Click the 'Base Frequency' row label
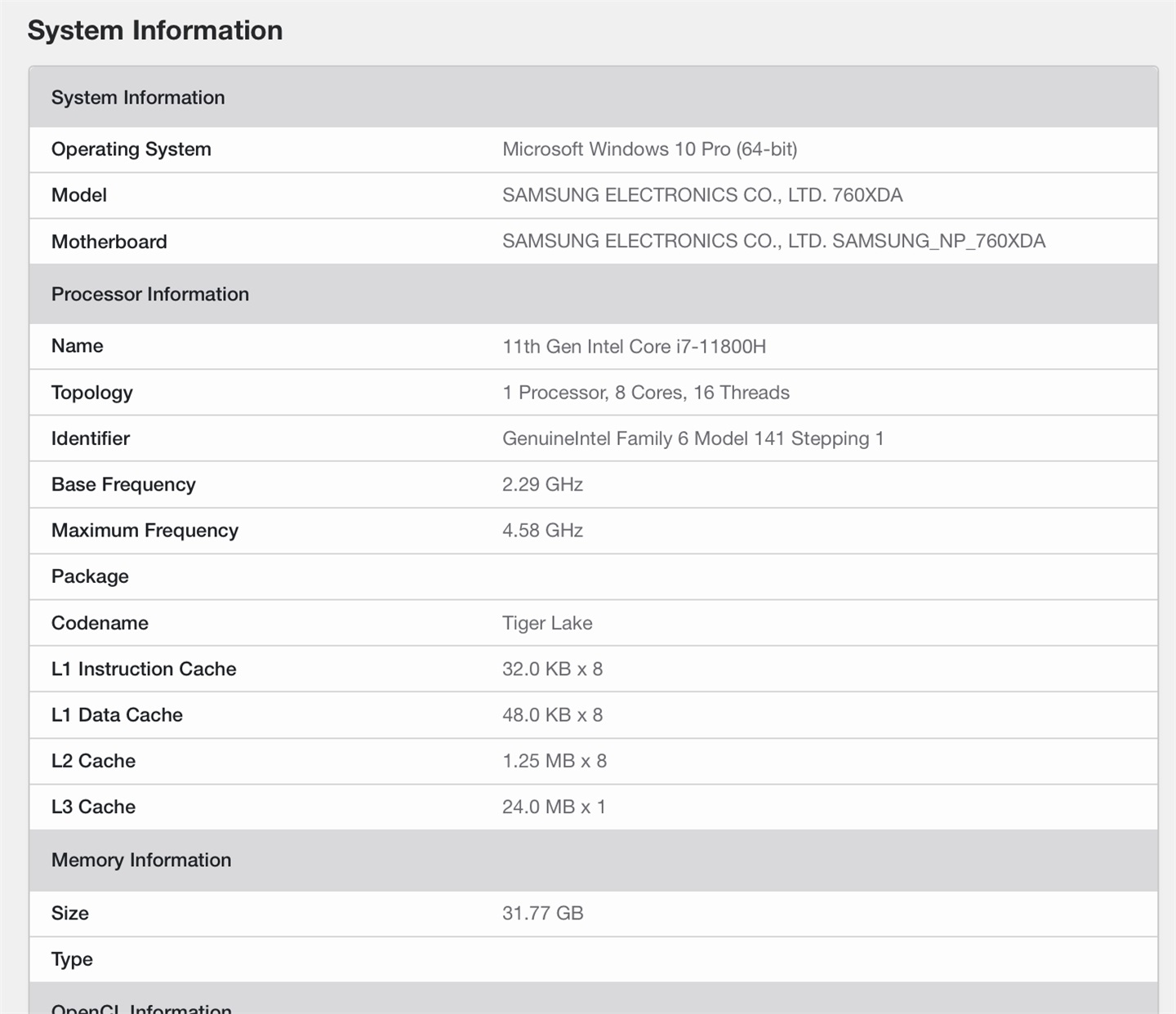This screenshot has width=1176, height=1014. click(123, 484)
